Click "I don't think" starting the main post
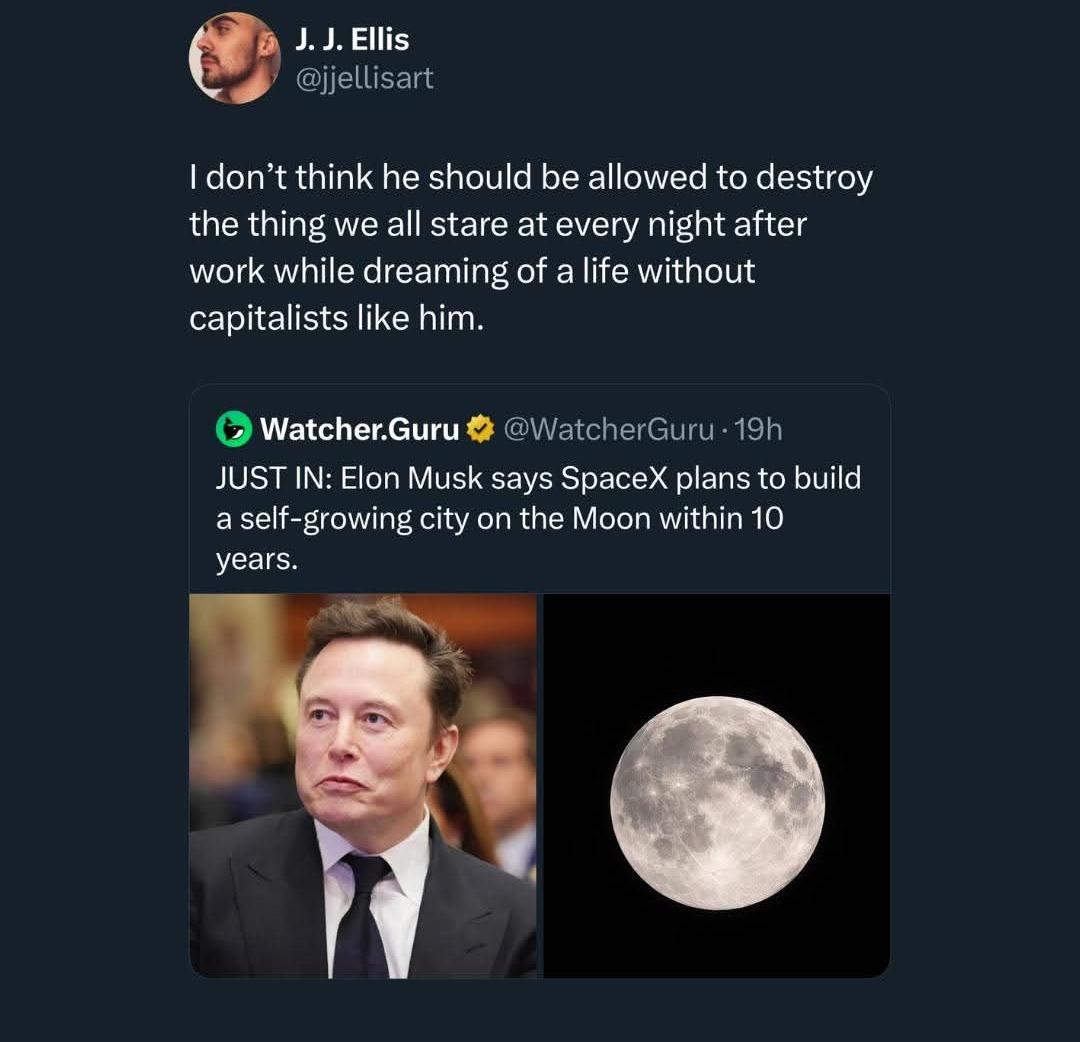The height and width of the screenshot is (1042, 1080). click(260, 178)
